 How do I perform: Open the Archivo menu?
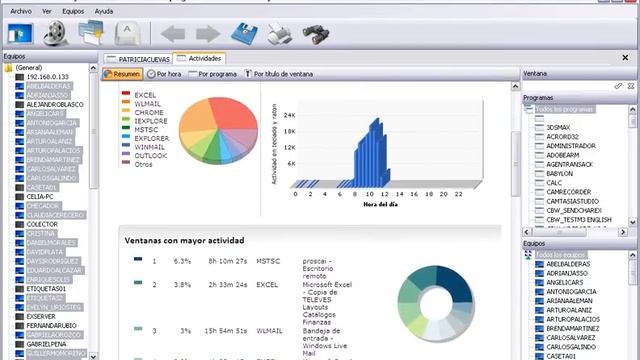pos(21,11)
